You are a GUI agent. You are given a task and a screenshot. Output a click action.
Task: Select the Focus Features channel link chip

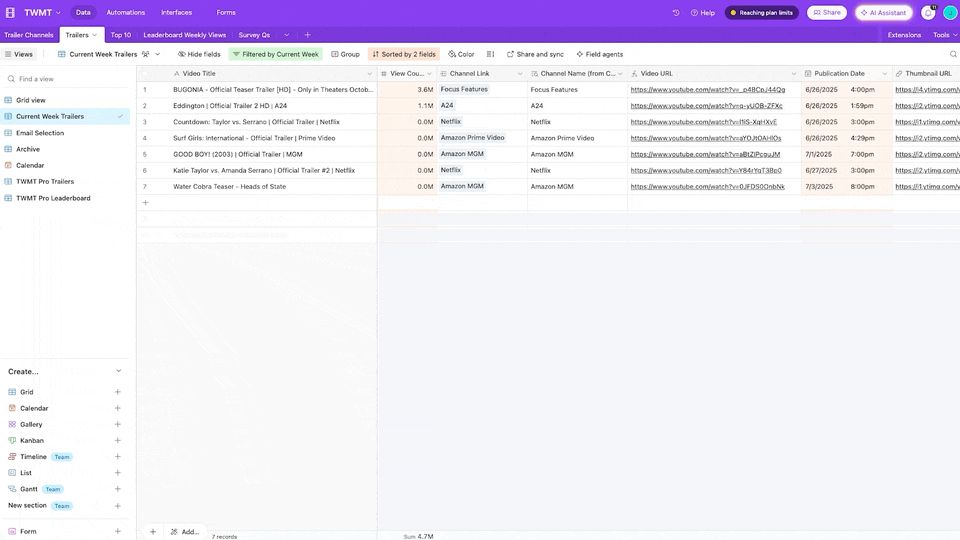click(x=464, y=89)
